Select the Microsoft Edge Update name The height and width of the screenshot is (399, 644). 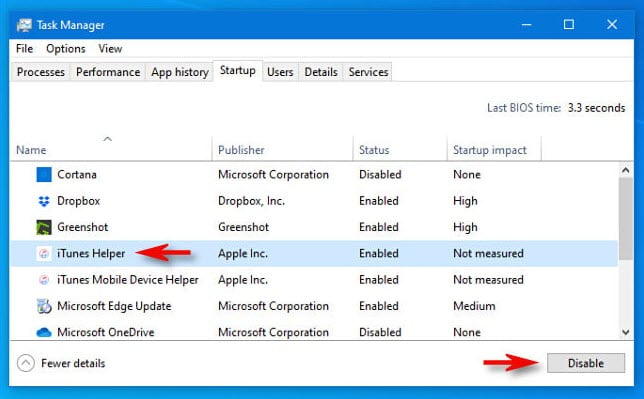[x=114, y=306]
